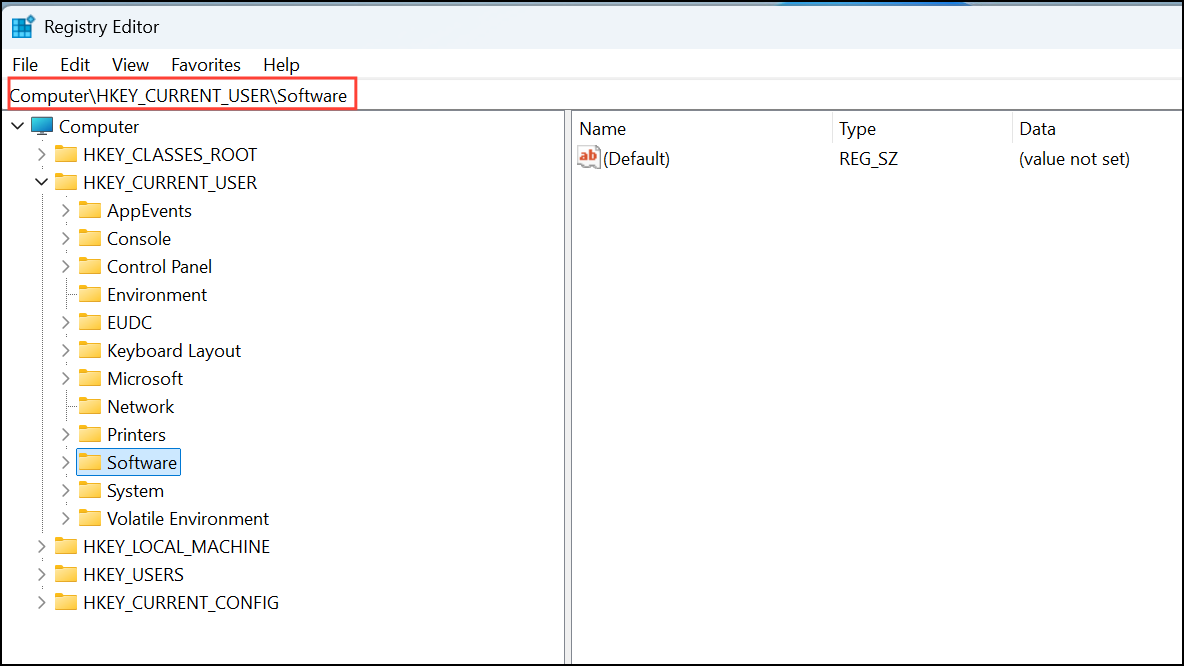Select the Network key label
This screenshot has height=666, width=1184.
[140, 406]
